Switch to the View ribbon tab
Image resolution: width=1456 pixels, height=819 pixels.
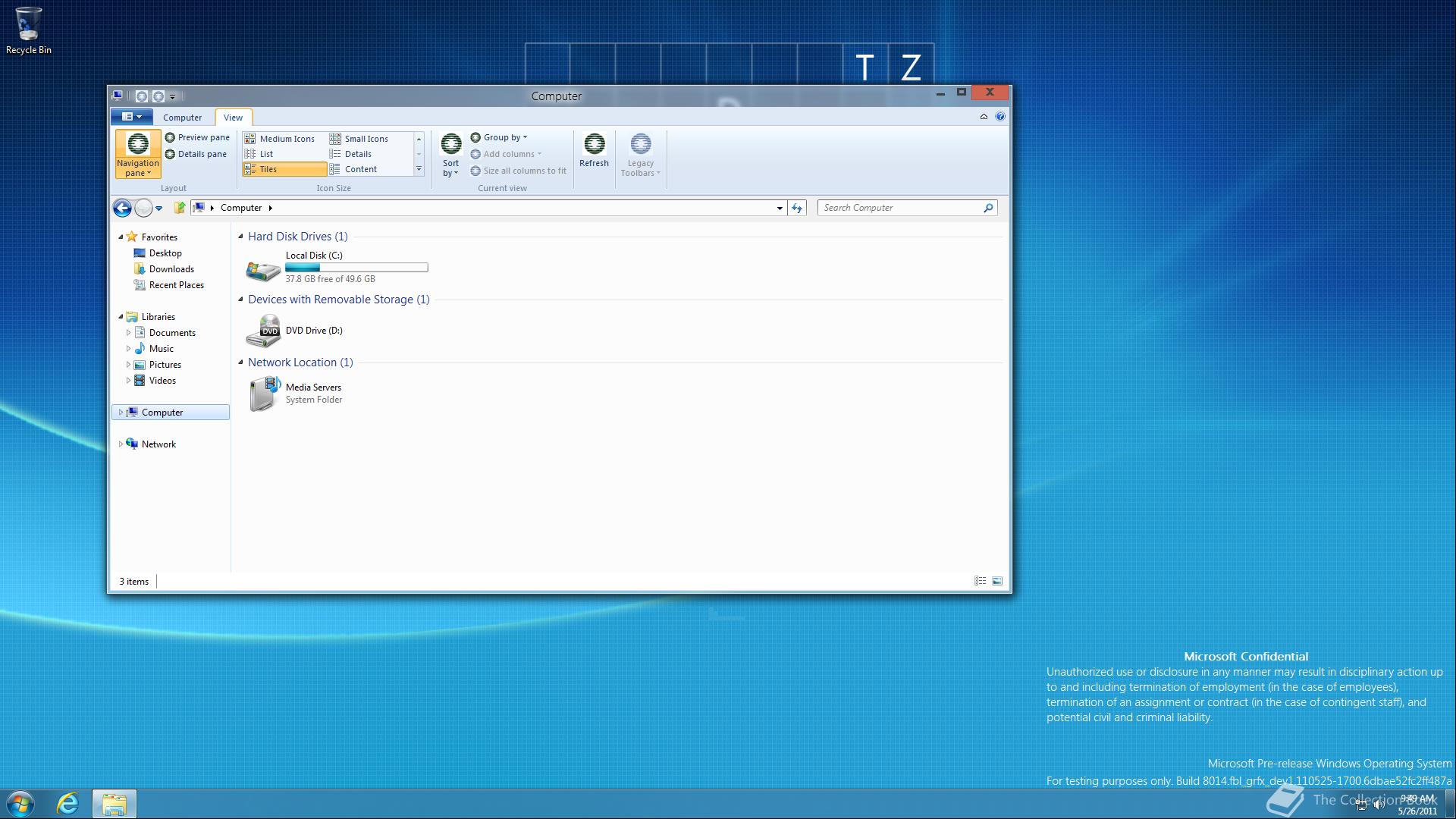pyautogui.click(x=233, y=118)
